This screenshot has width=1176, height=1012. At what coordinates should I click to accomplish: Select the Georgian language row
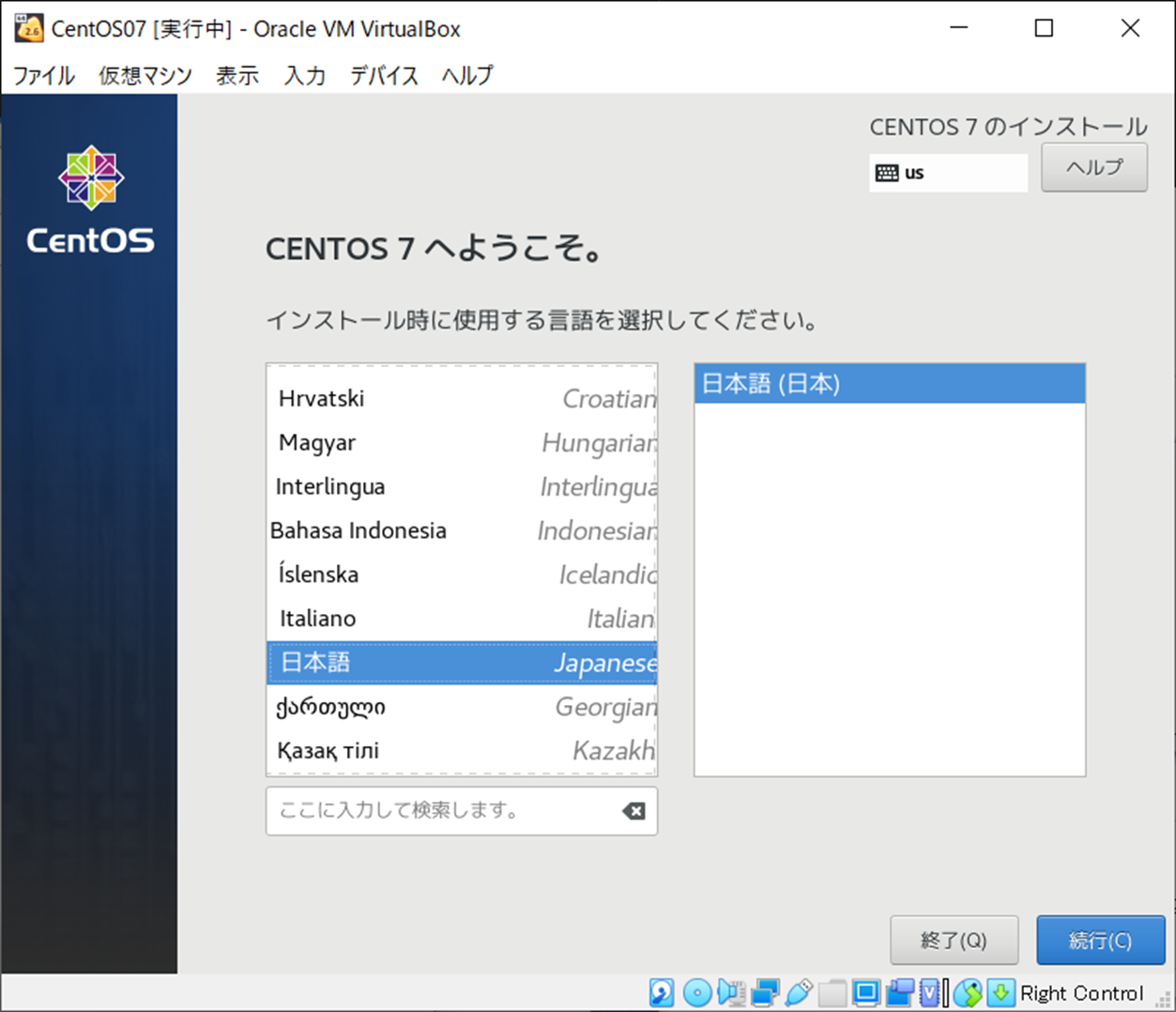tap(462, 707)
